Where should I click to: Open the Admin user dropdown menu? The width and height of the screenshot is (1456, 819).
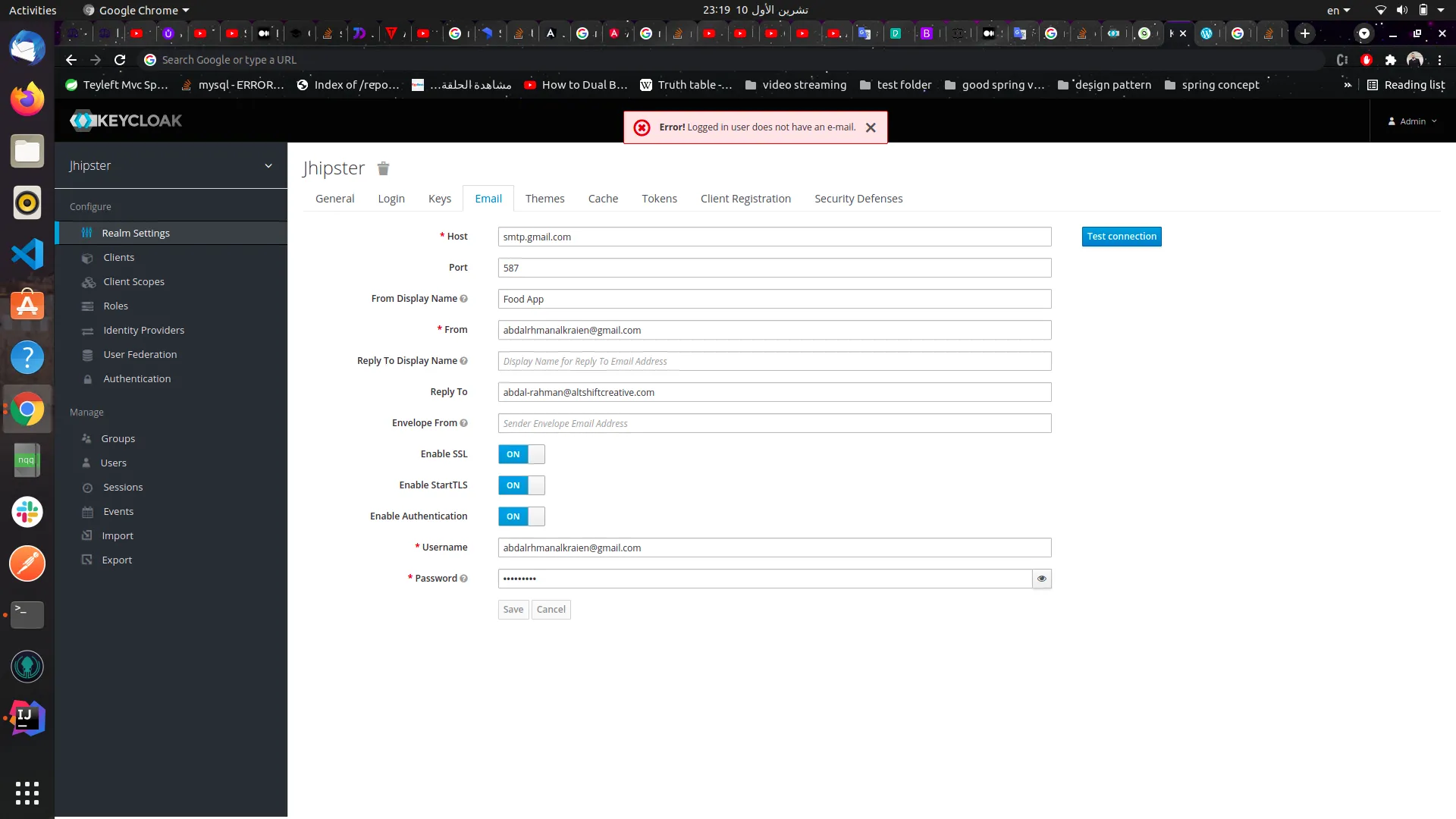(x=1412, y=121)
